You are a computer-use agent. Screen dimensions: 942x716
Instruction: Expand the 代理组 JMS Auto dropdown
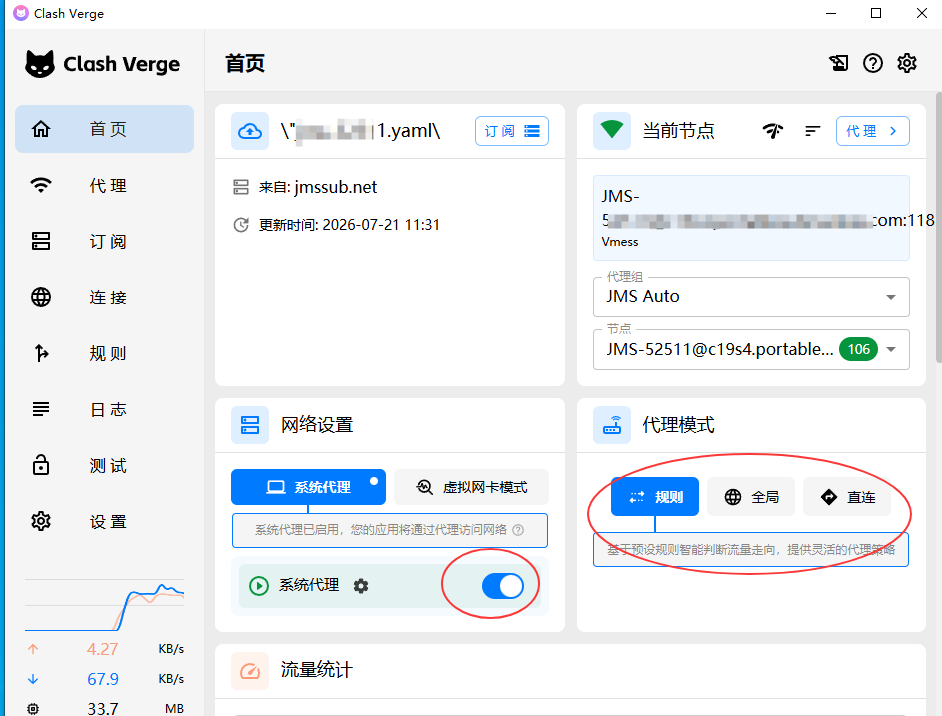pos(751,297)
